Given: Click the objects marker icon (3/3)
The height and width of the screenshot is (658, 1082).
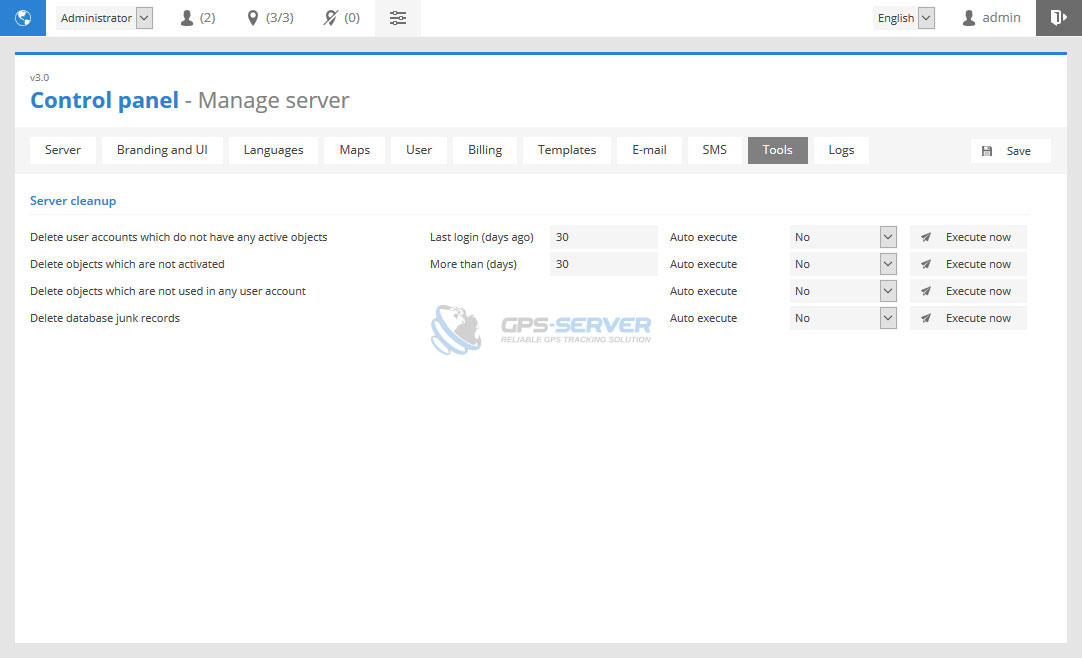Looking at the screenshot, I should point(269,18).
